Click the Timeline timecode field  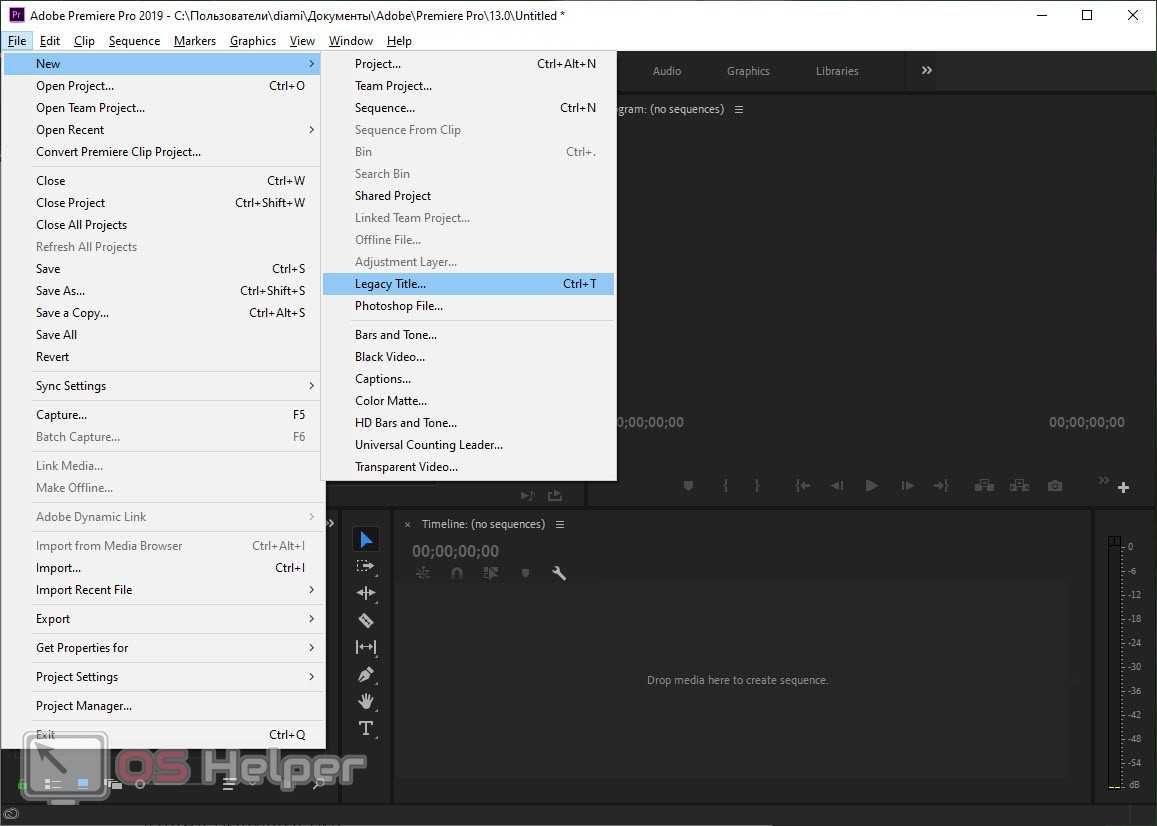(x=455, y=551)
